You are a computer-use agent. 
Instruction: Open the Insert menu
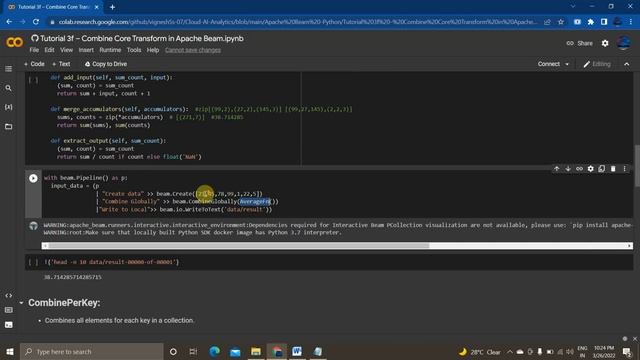tap(86, 50)
